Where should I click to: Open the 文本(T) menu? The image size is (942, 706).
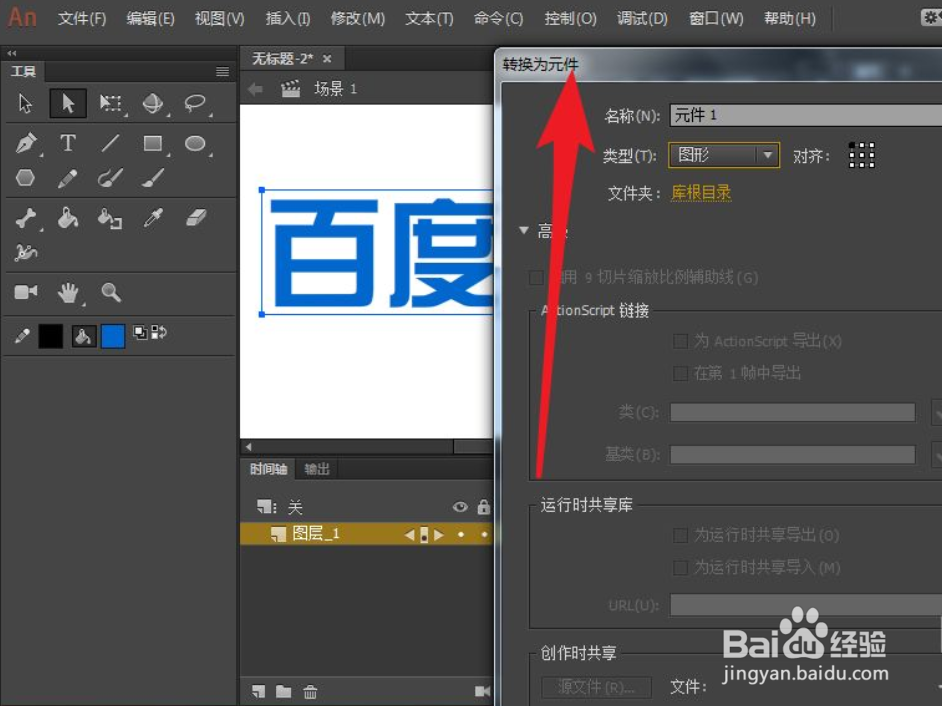(x=429, y=19)
